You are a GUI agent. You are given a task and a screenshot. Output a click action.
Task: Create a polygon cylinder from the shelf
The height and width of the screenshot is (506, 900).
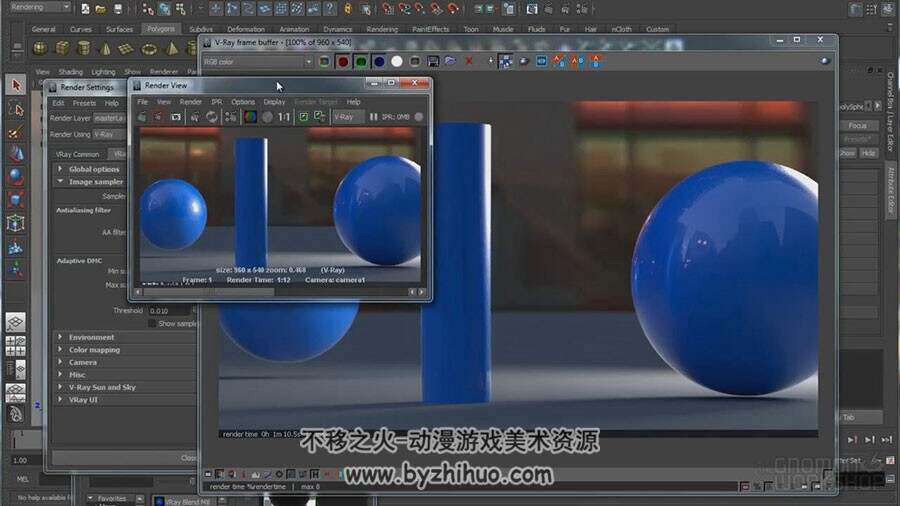[84, 48]
